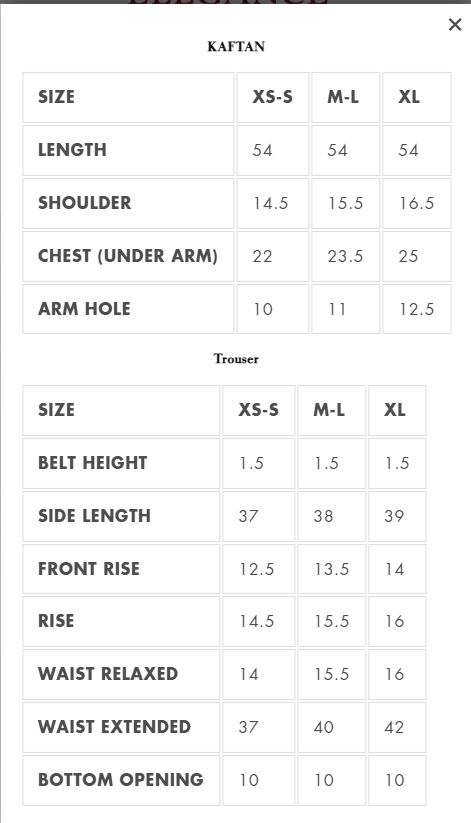
Task: Click the FRONT RISE row label
Action: (89, 569)
